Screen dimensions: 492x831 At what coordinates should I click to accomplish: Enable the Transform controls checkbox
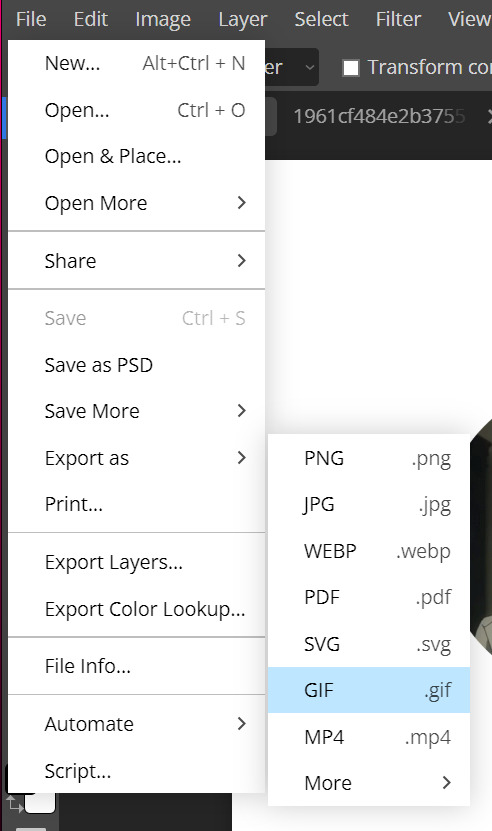click(351, 68)
